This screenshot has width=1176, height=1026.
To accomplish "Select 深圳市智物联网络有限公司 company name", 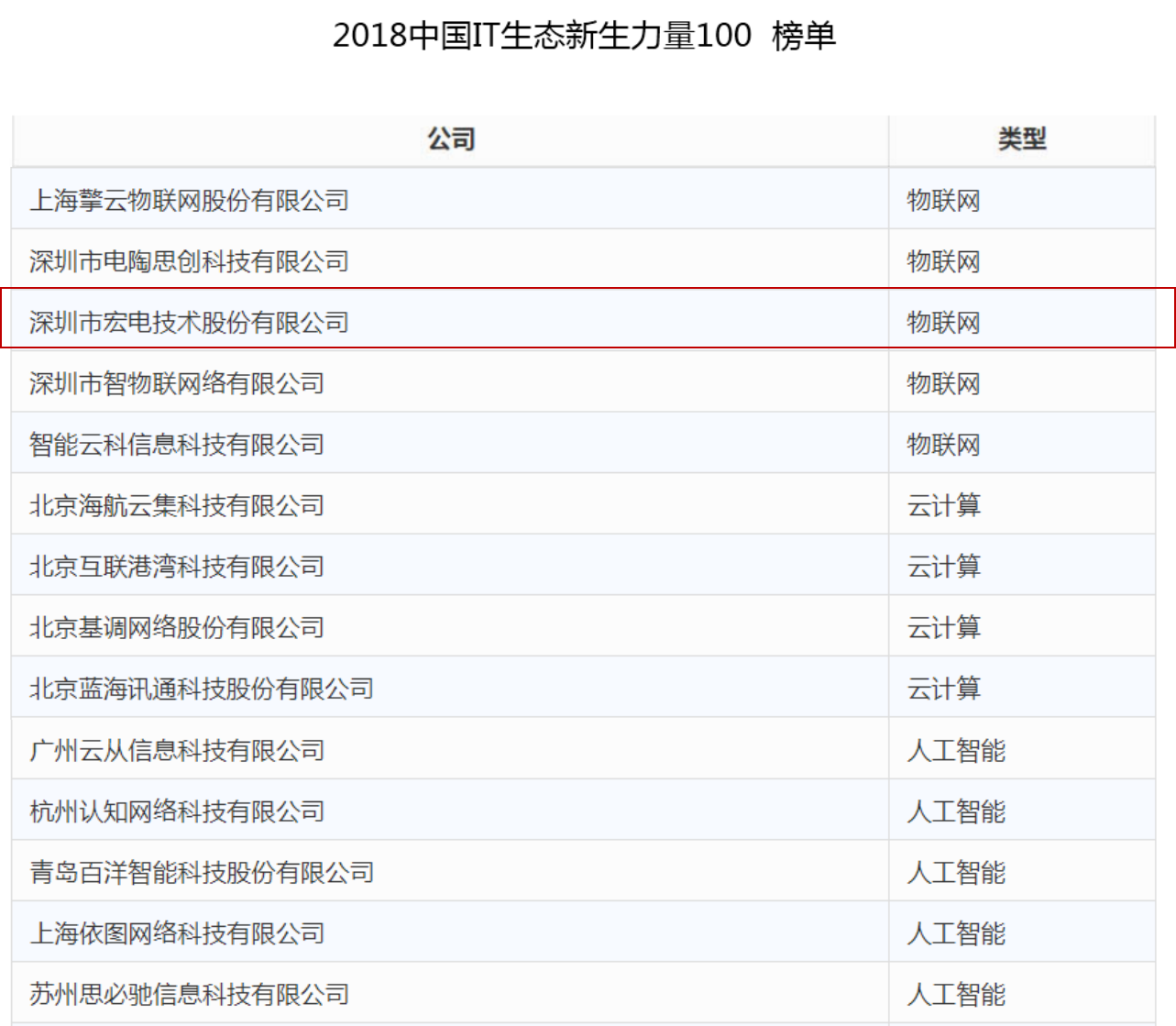I will (177, 383).
